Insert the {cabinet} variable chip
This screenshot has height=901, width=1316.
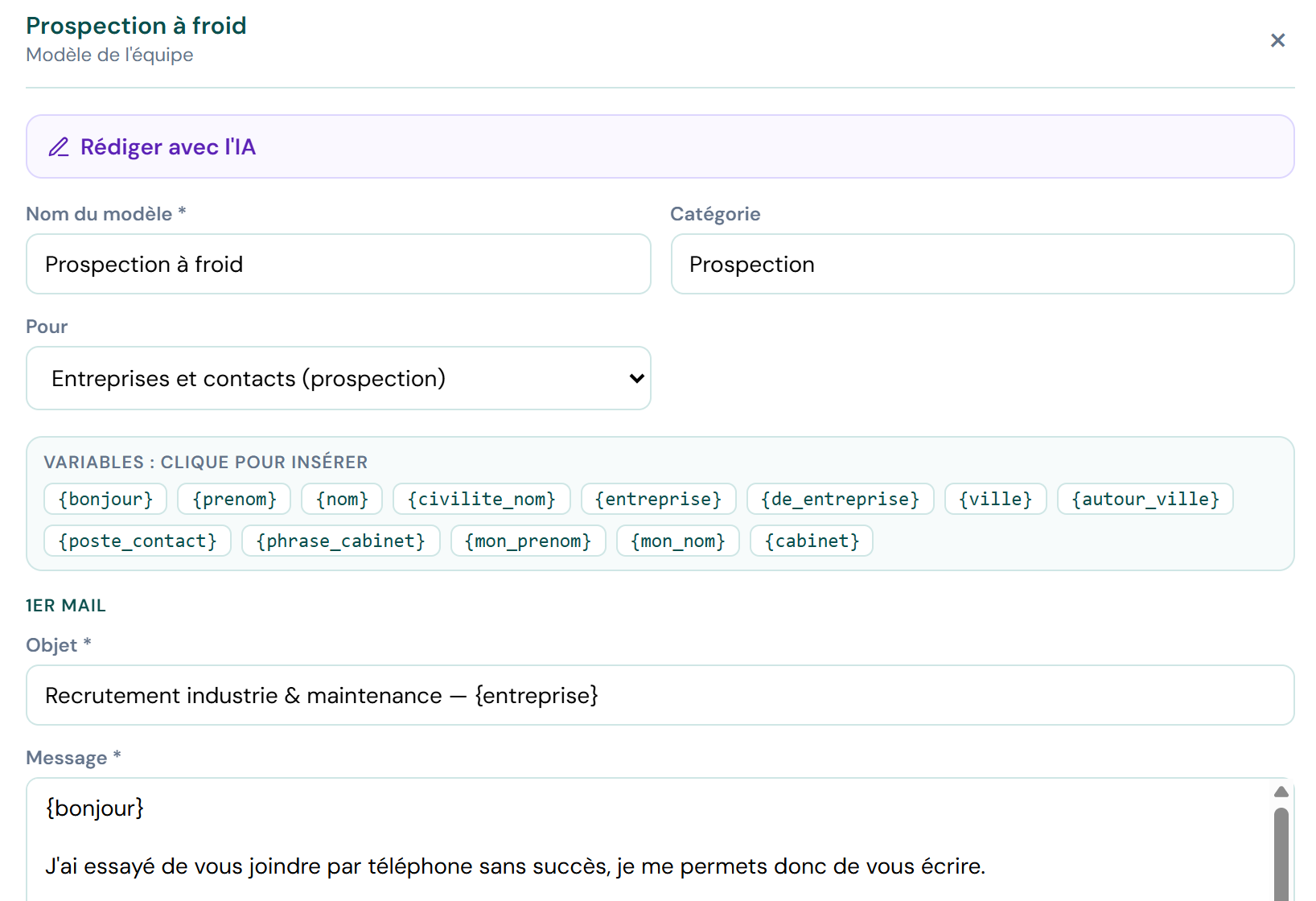click(811, 541)
